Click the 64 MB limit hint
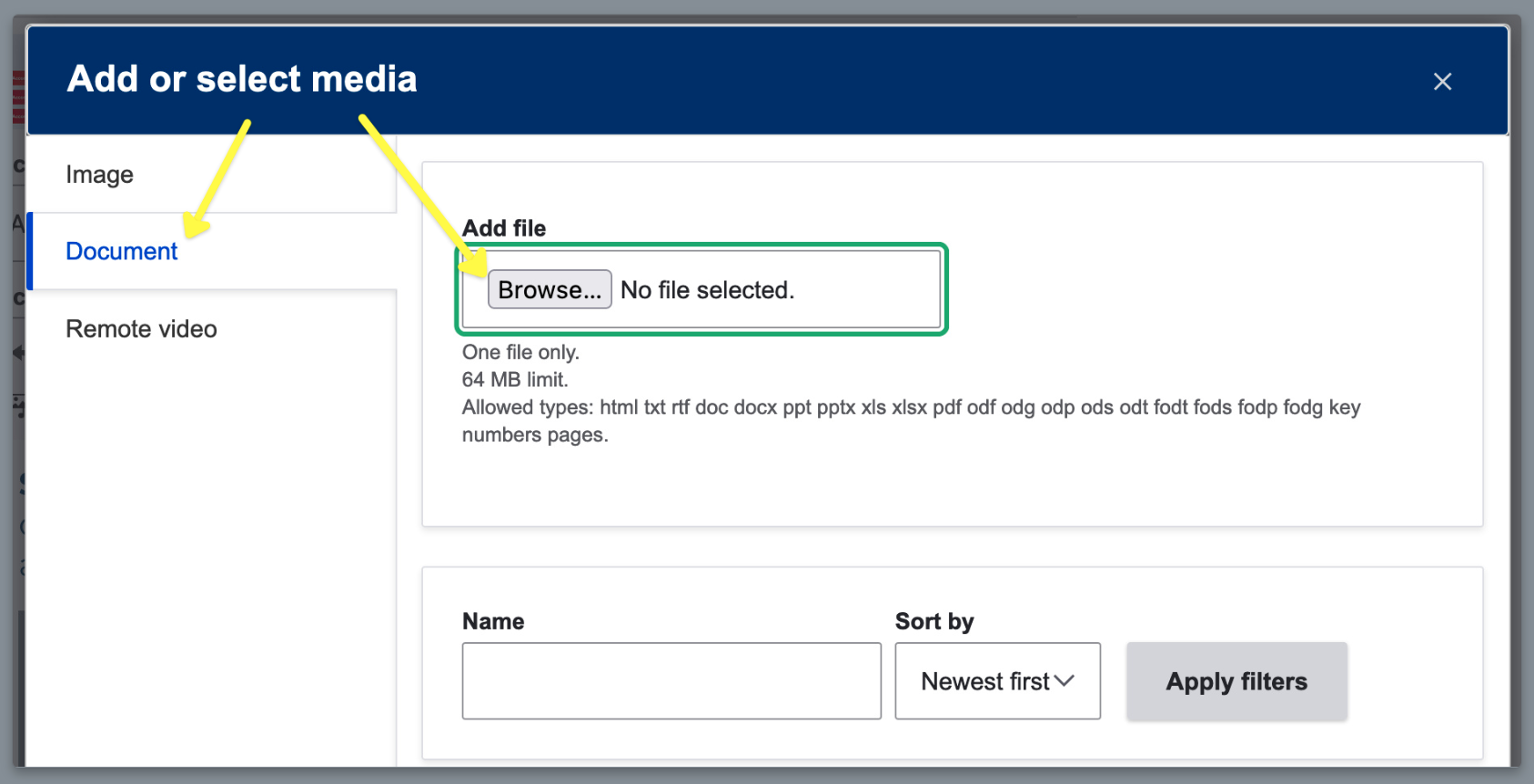Image resolution: width=1534 pixels, height=784 pixels. tap(515, 379)
